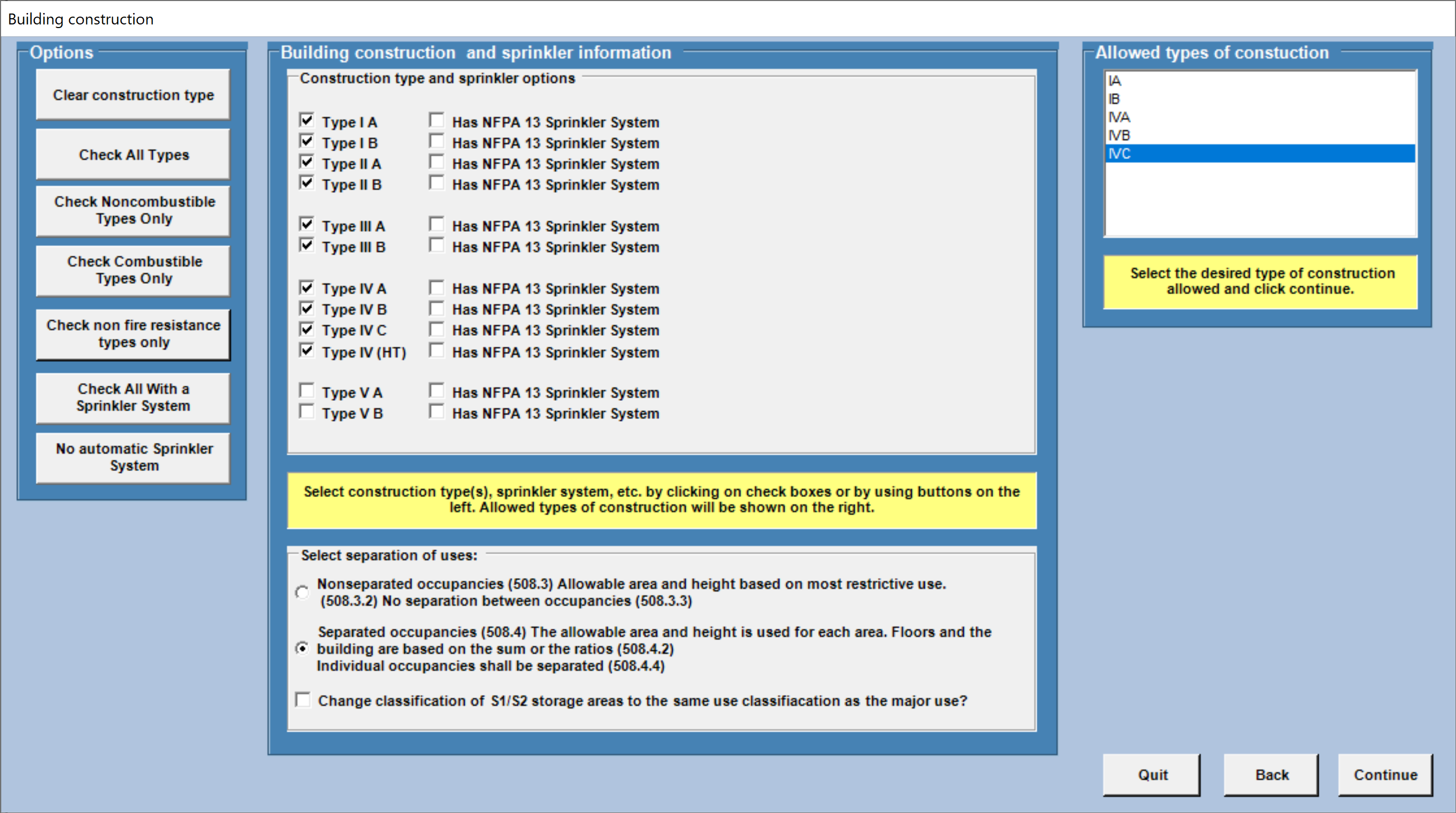Enable S1/S2 storage reclassification option

[x=303, y=699]
